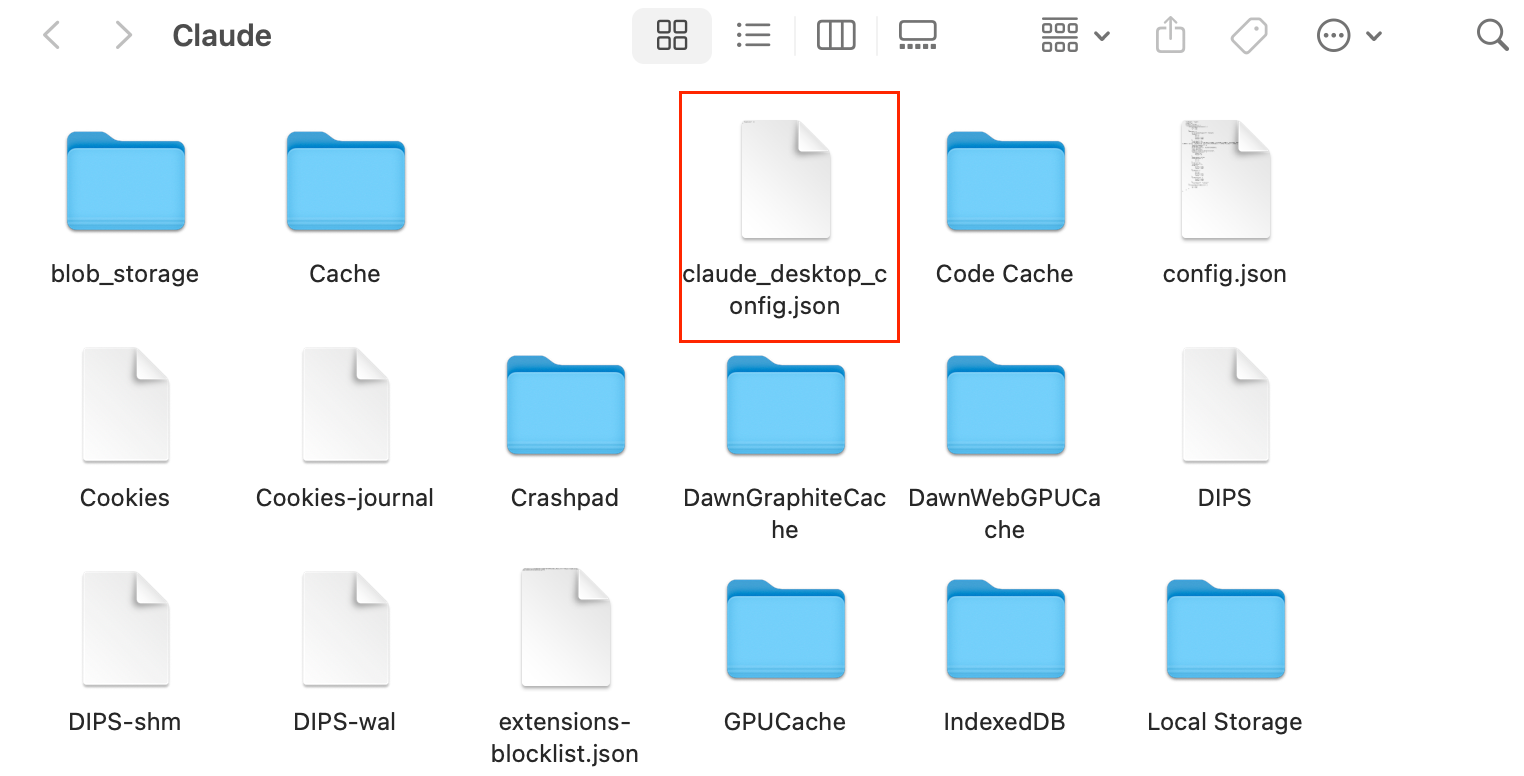
Task: Click the DawnWebGPUCache name label
Action: click(x=1005, y=514)
